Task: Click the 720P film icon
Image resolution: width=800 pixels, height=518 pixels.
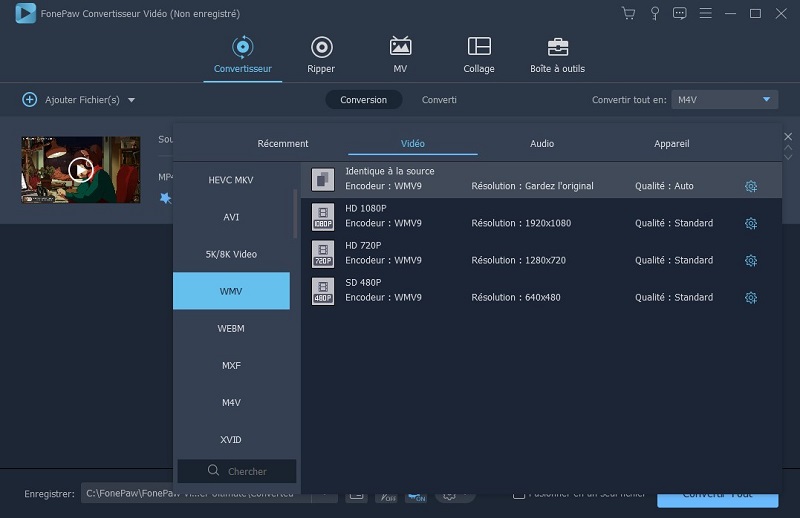Action: [x=323, y=254]
